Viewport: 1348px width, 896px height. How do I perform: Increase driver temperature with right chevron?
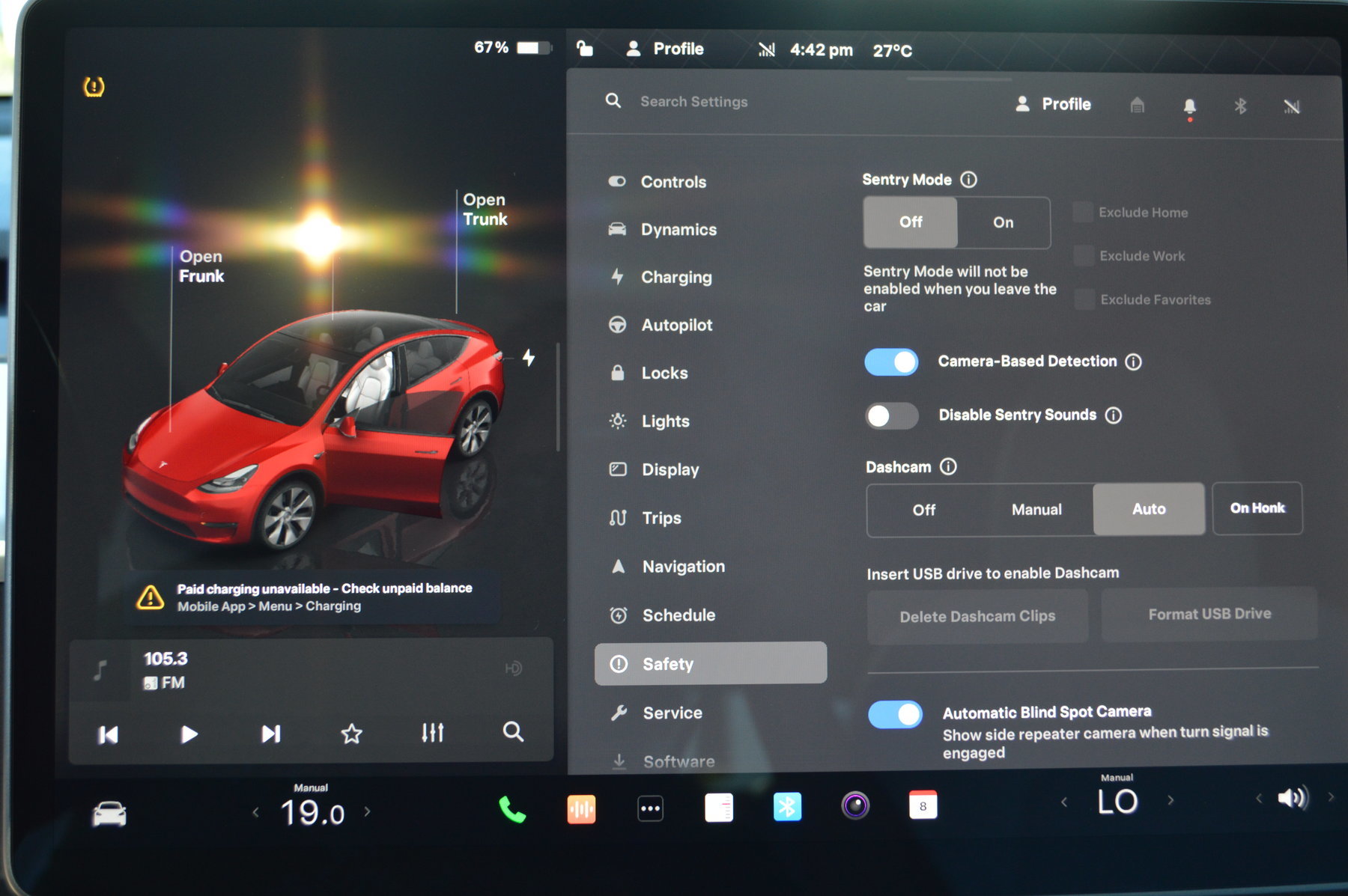[x=368, y=811]
